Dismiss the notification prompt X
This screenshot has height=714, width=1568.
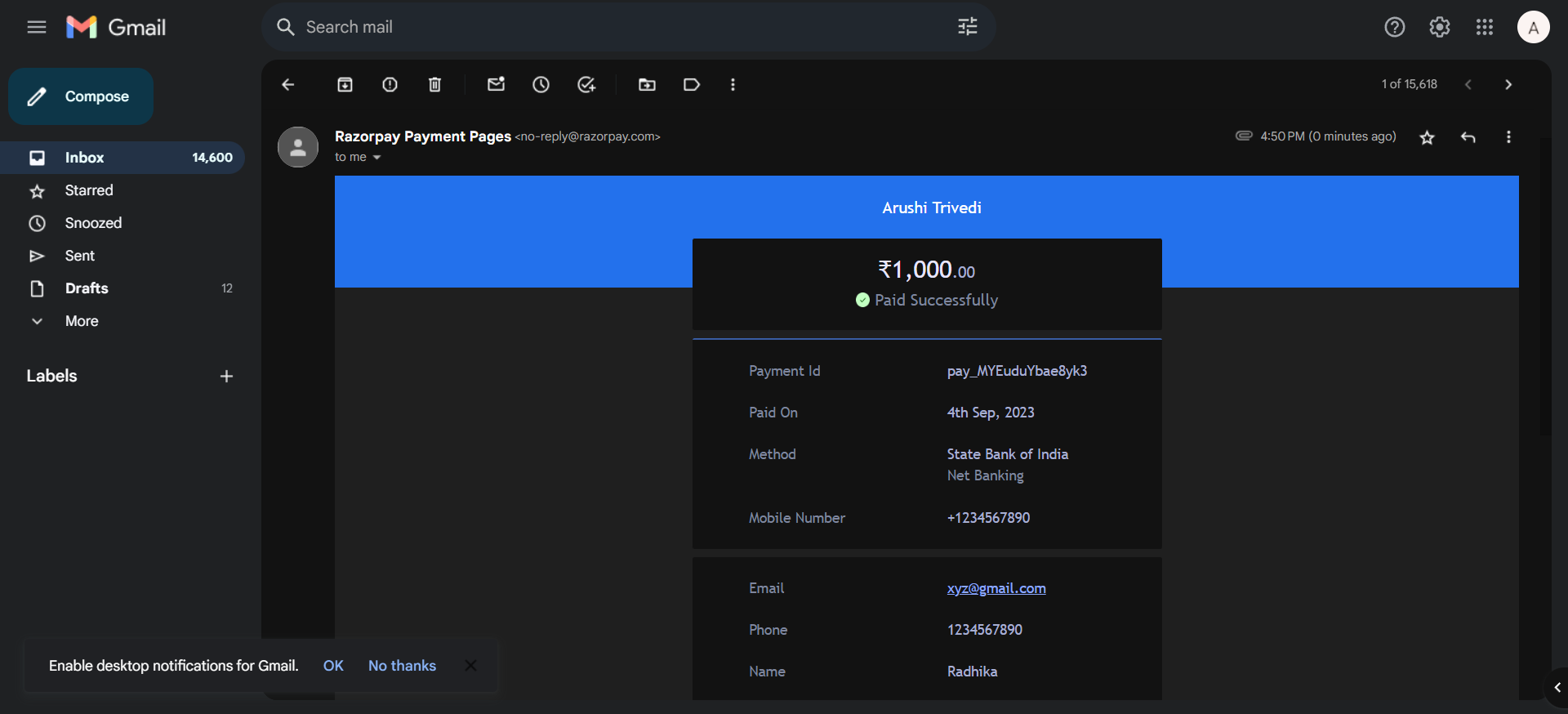[x=470, y=665]
